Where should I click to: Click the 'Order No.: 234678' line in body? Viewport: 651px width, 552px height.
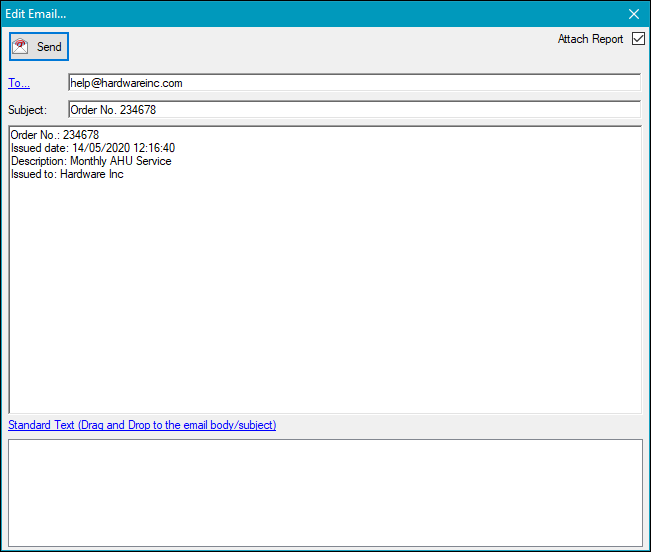55,135
